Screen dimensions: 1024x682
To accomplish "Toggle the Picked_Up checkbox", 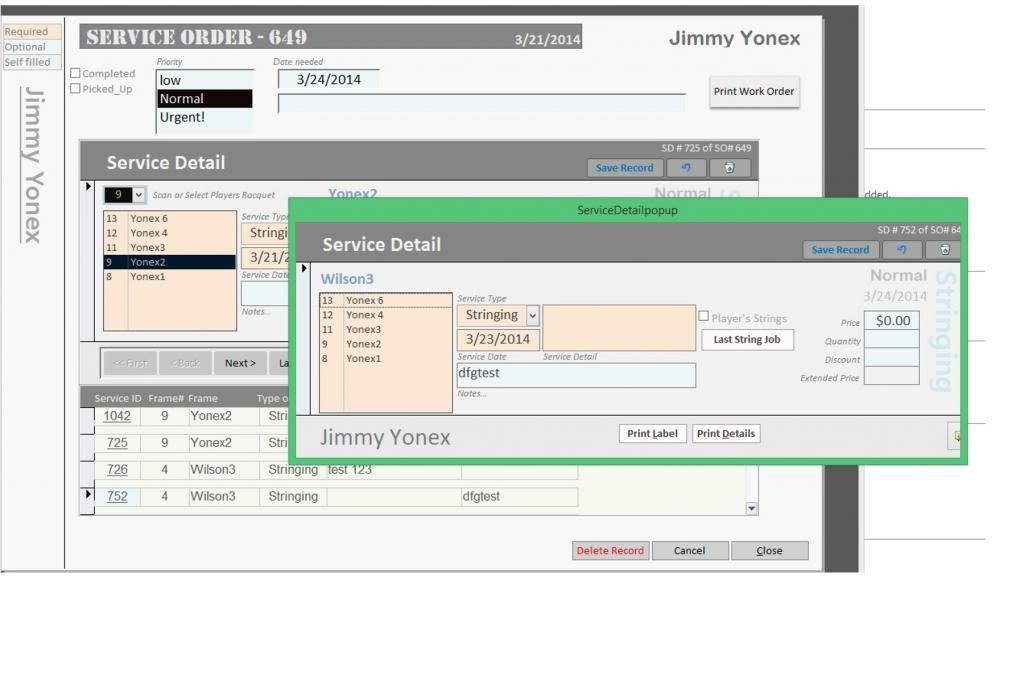I will click(x=75, y=89).
